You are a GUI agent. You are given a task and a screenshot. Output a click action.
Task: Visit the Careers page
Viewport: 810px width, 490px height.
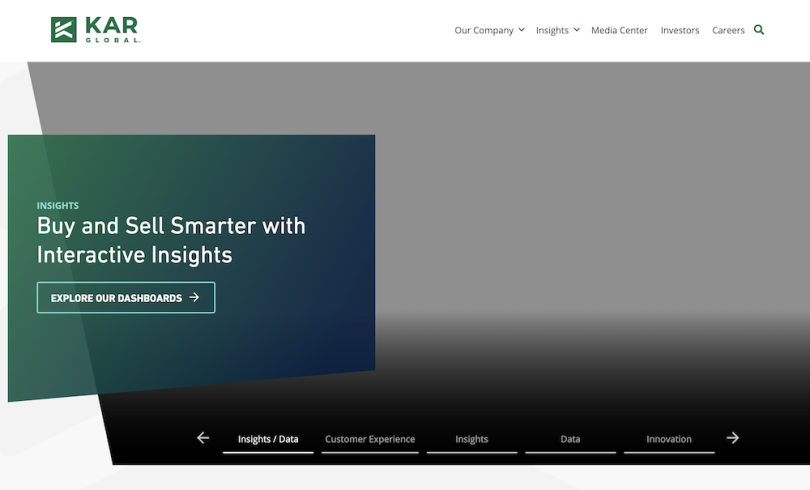(x=728, y=30)
